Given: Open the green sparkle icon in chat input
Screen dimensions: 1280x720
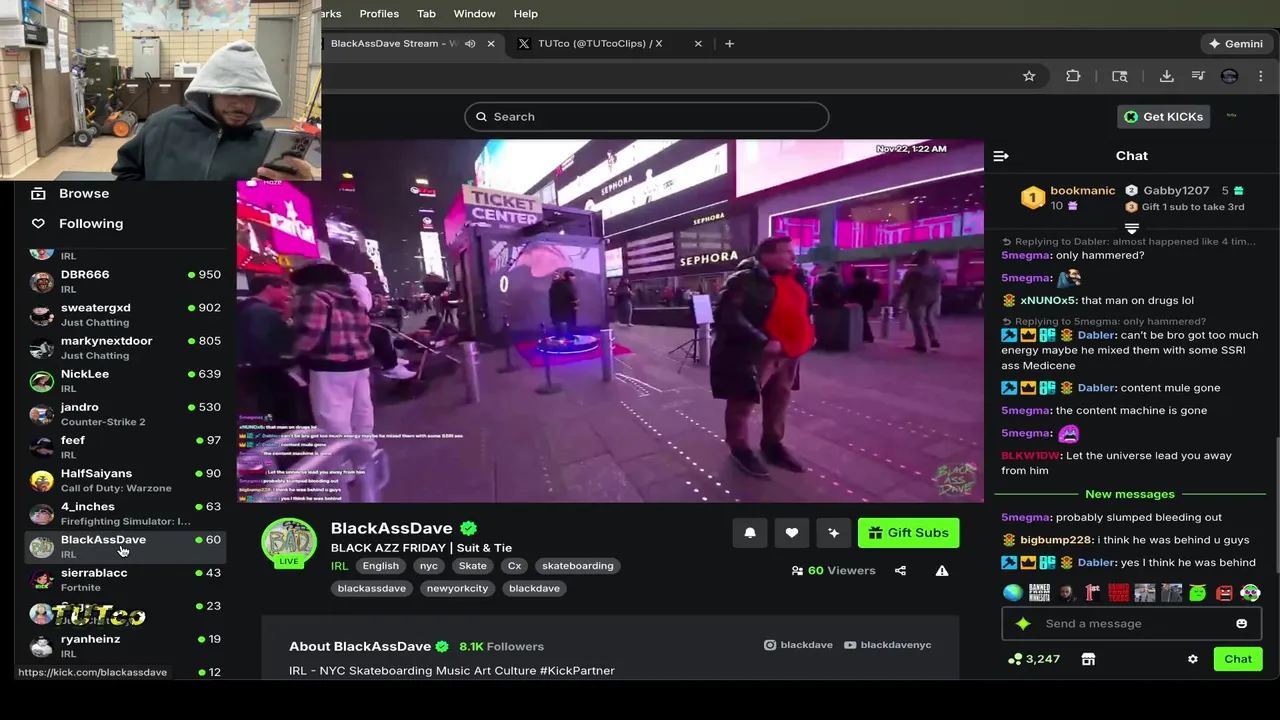Looking at the screenshot, I should [x=1023, y=624].
